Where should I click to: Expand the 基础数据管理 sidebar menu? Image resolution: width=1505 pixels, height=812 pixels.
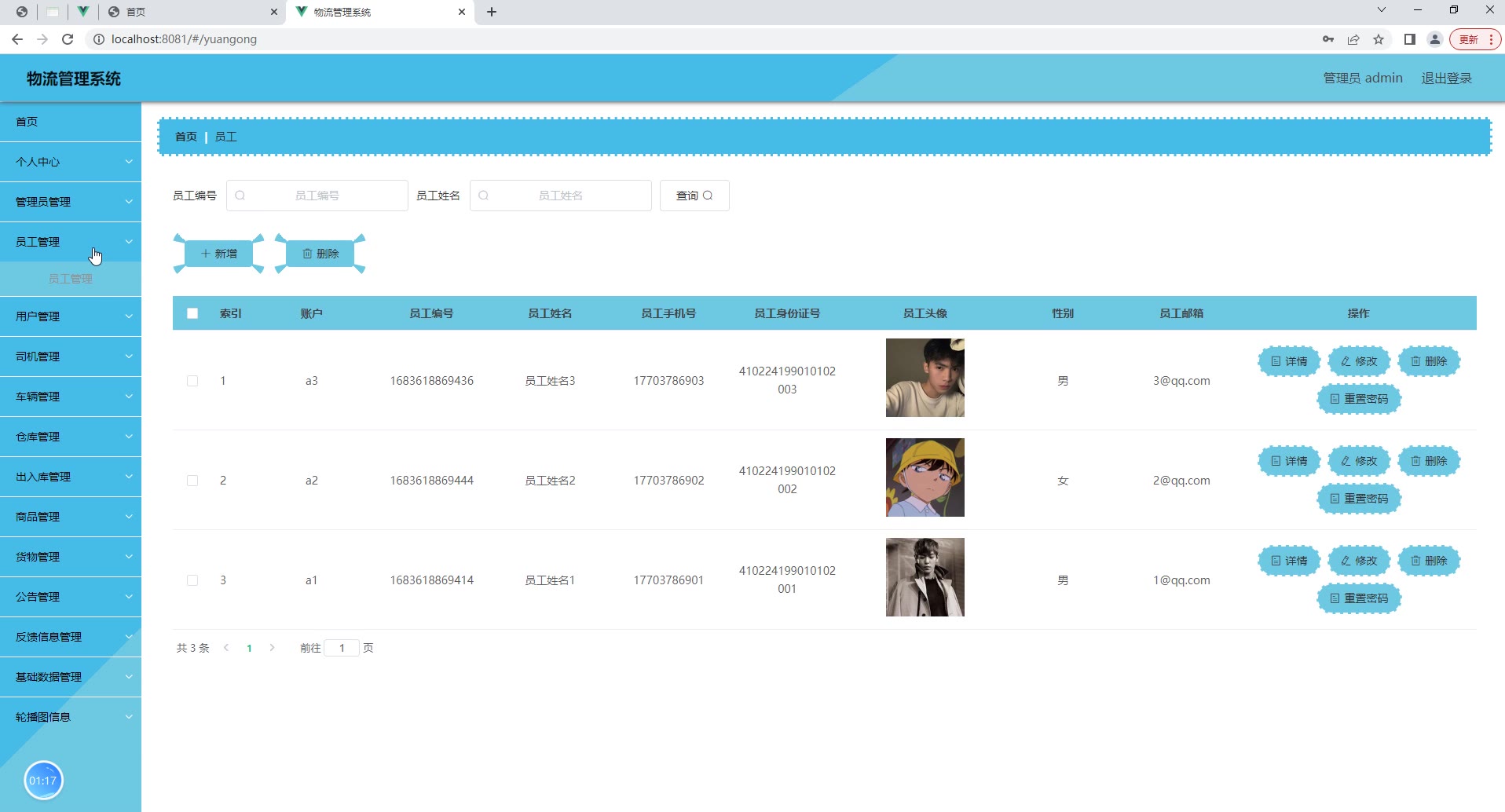click(x=71, y=677)
